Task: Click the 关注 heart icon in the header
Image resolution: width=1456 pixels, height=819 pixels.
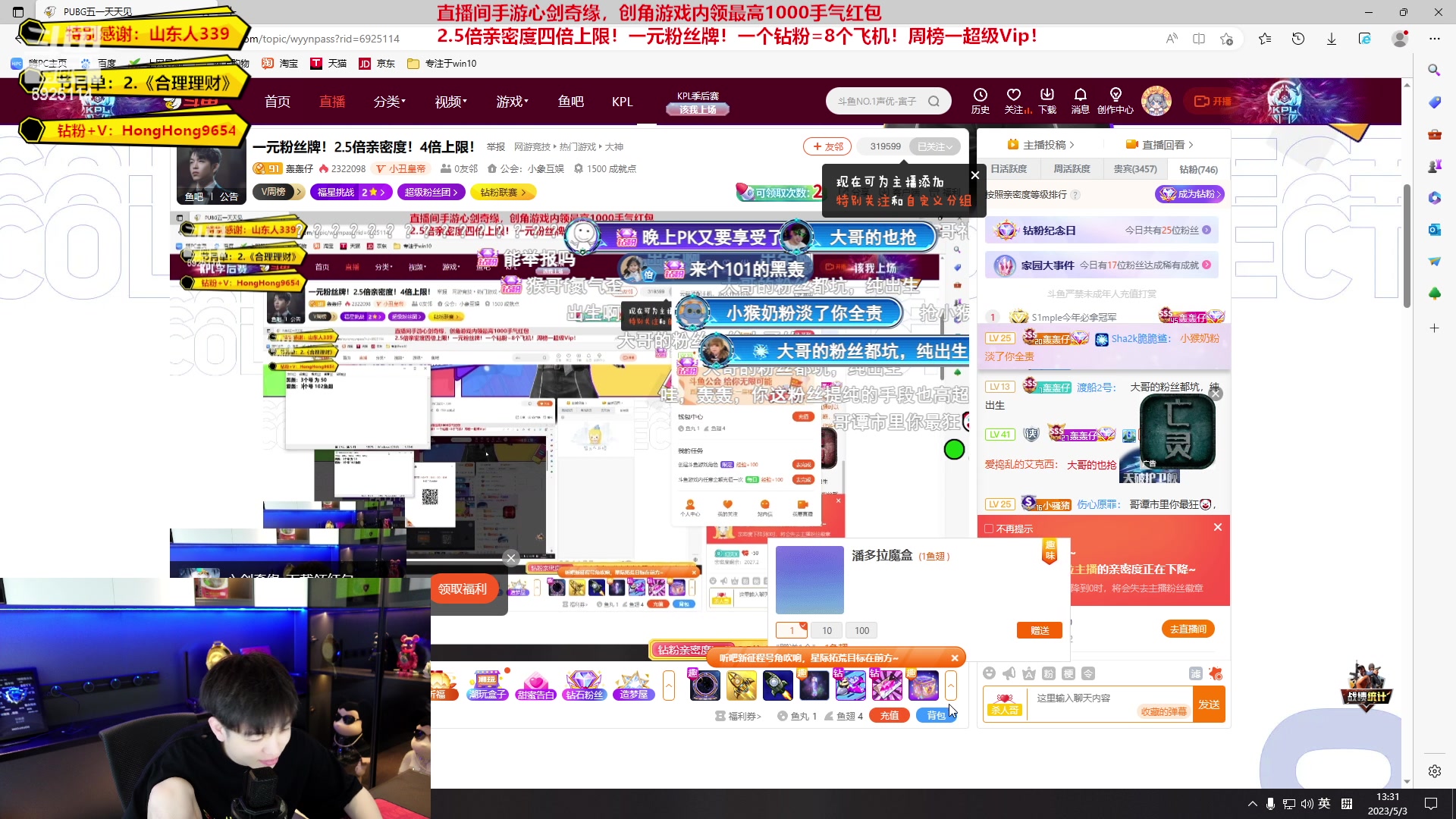Action: point(1014,95)
